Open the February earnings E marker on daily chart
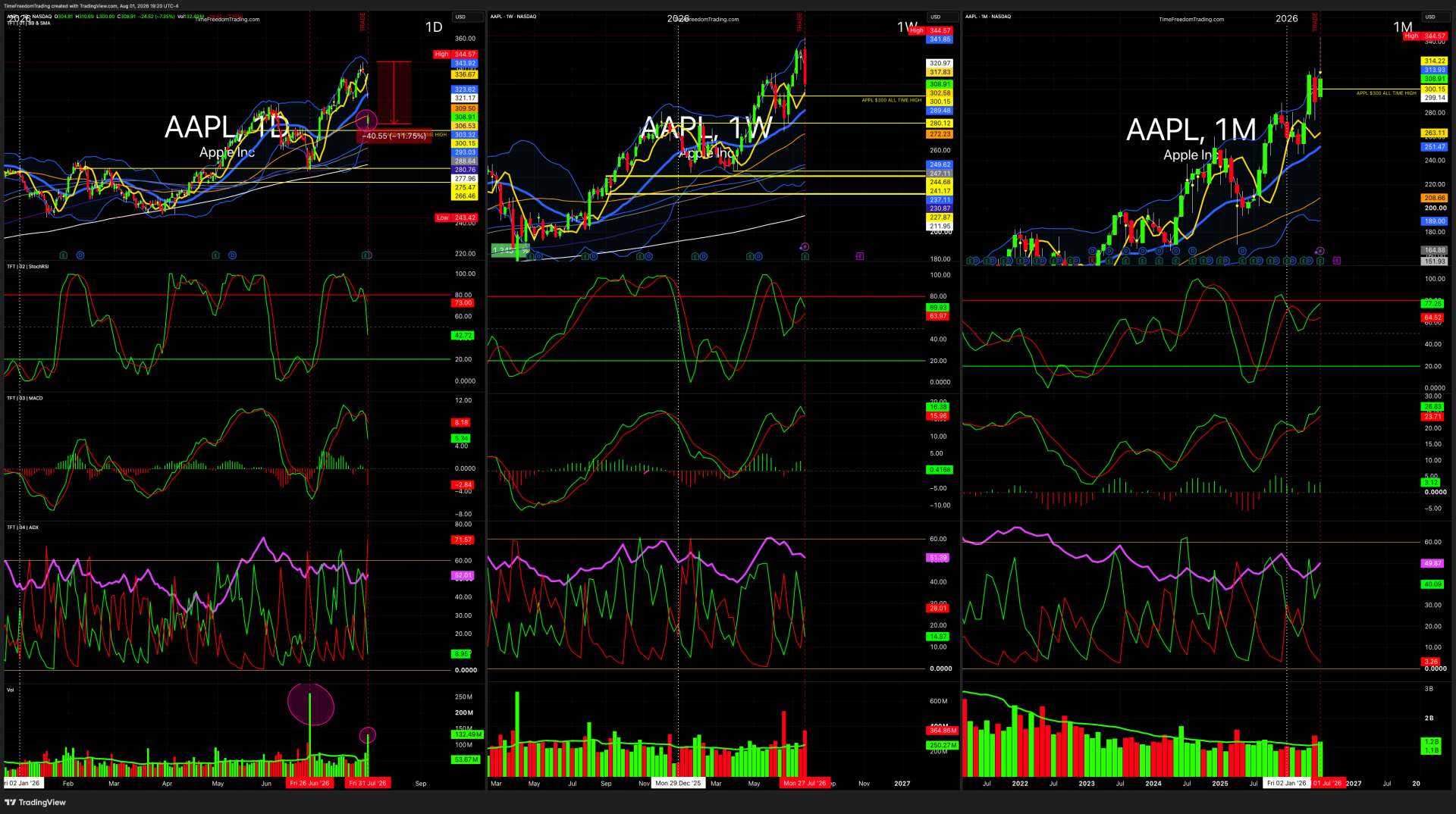 64,255
